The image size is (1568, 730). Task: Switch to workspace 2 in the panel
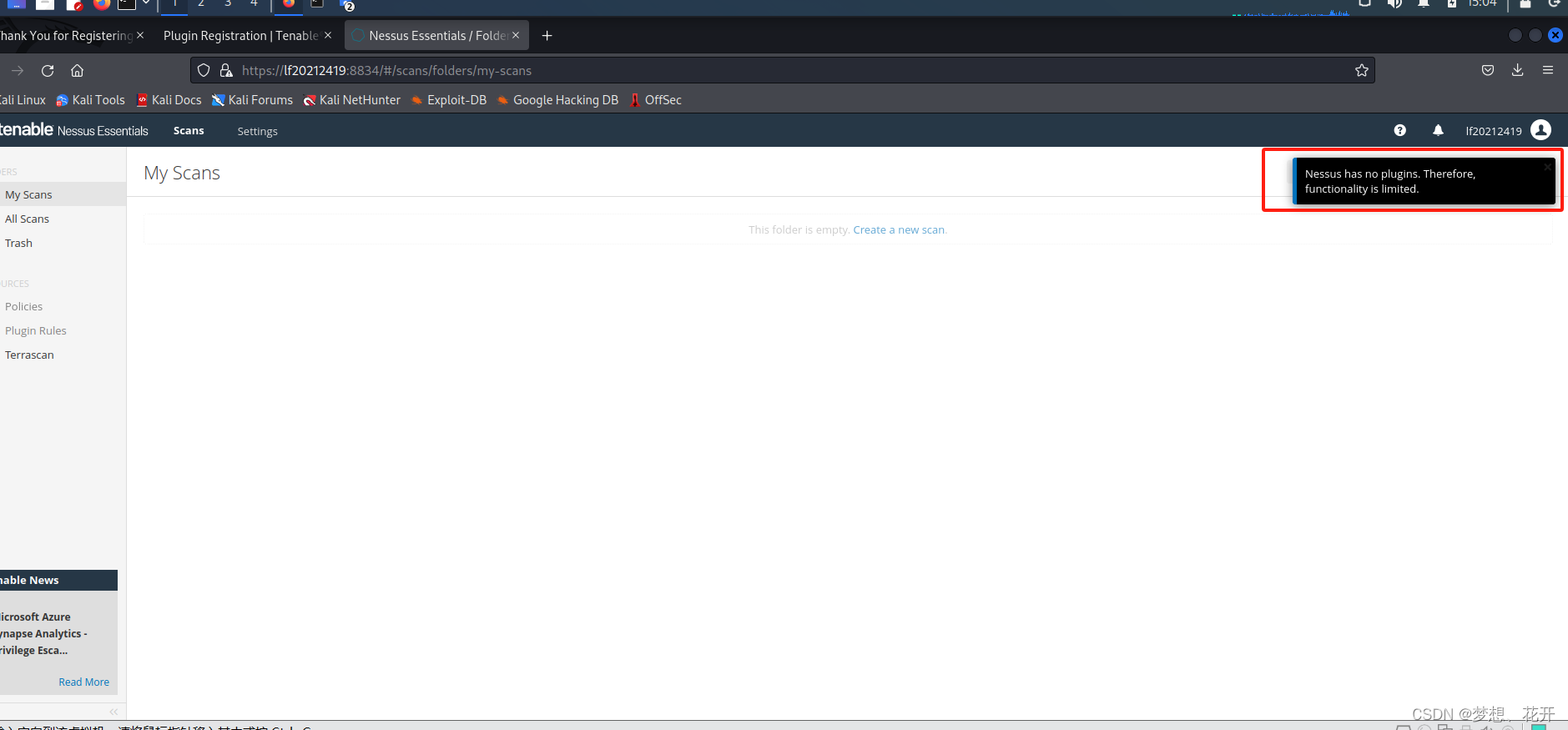[201, 4]
